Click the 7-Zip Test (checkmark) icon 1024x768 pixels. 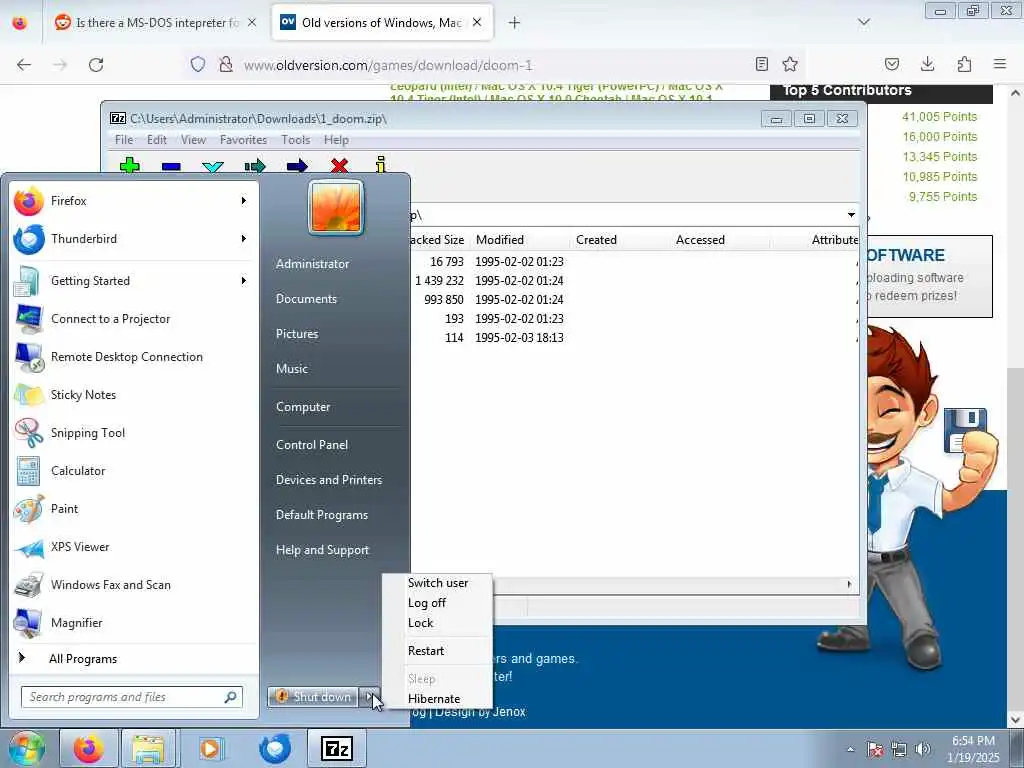pyautogui.click(x=213, y=167)
